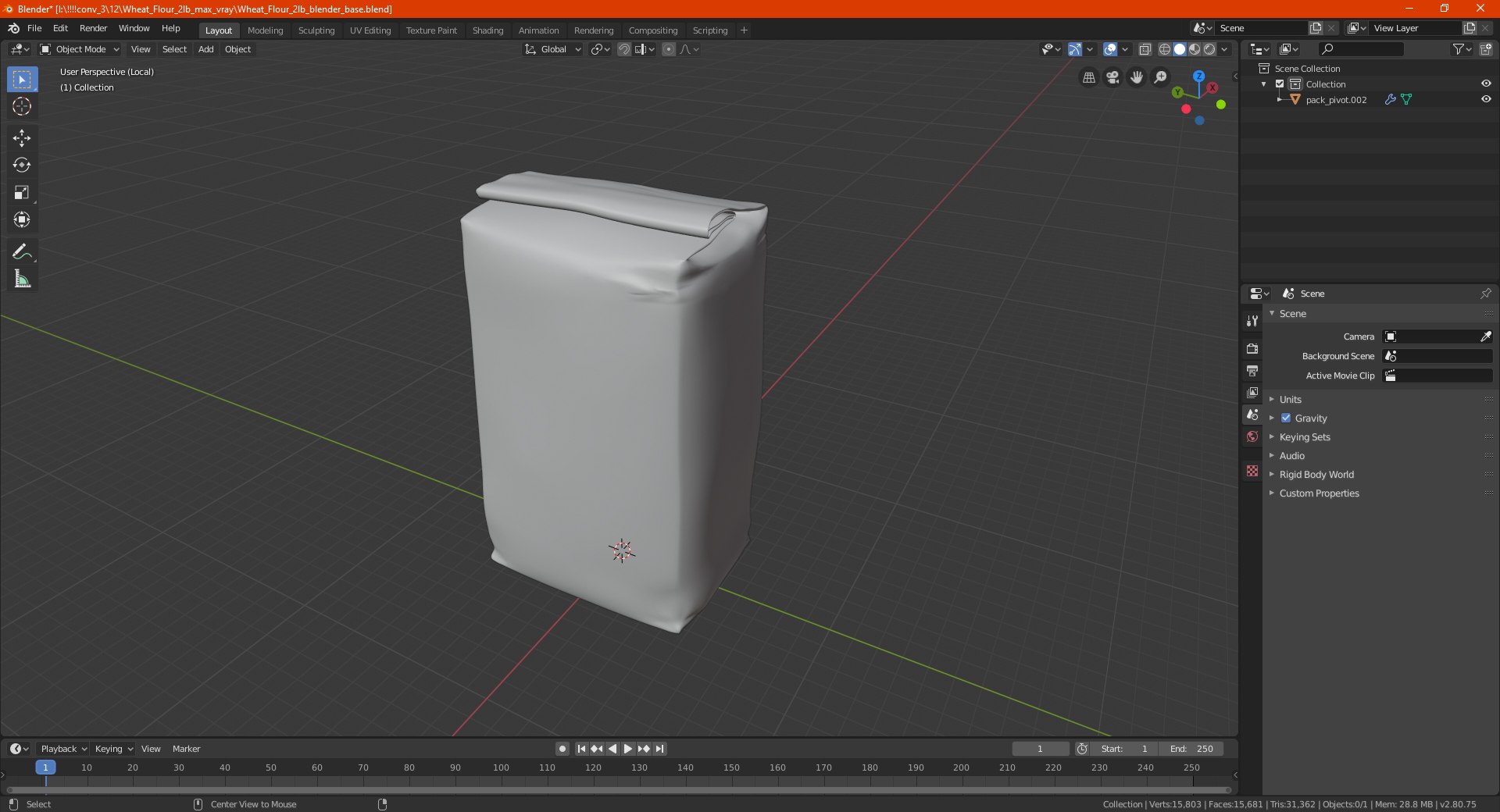Click the Blender logo menu icon

tap(14, 28)
